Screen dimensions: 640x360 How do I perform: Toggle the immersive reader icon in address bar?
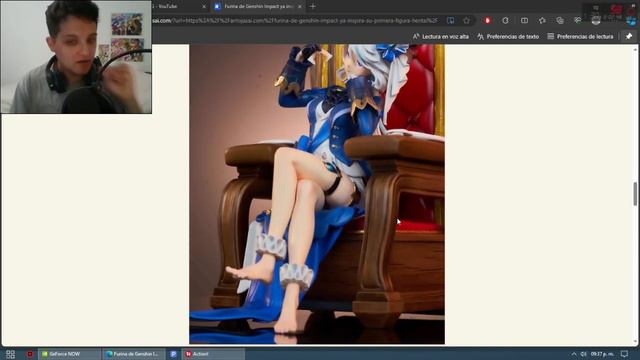(450, 20)
